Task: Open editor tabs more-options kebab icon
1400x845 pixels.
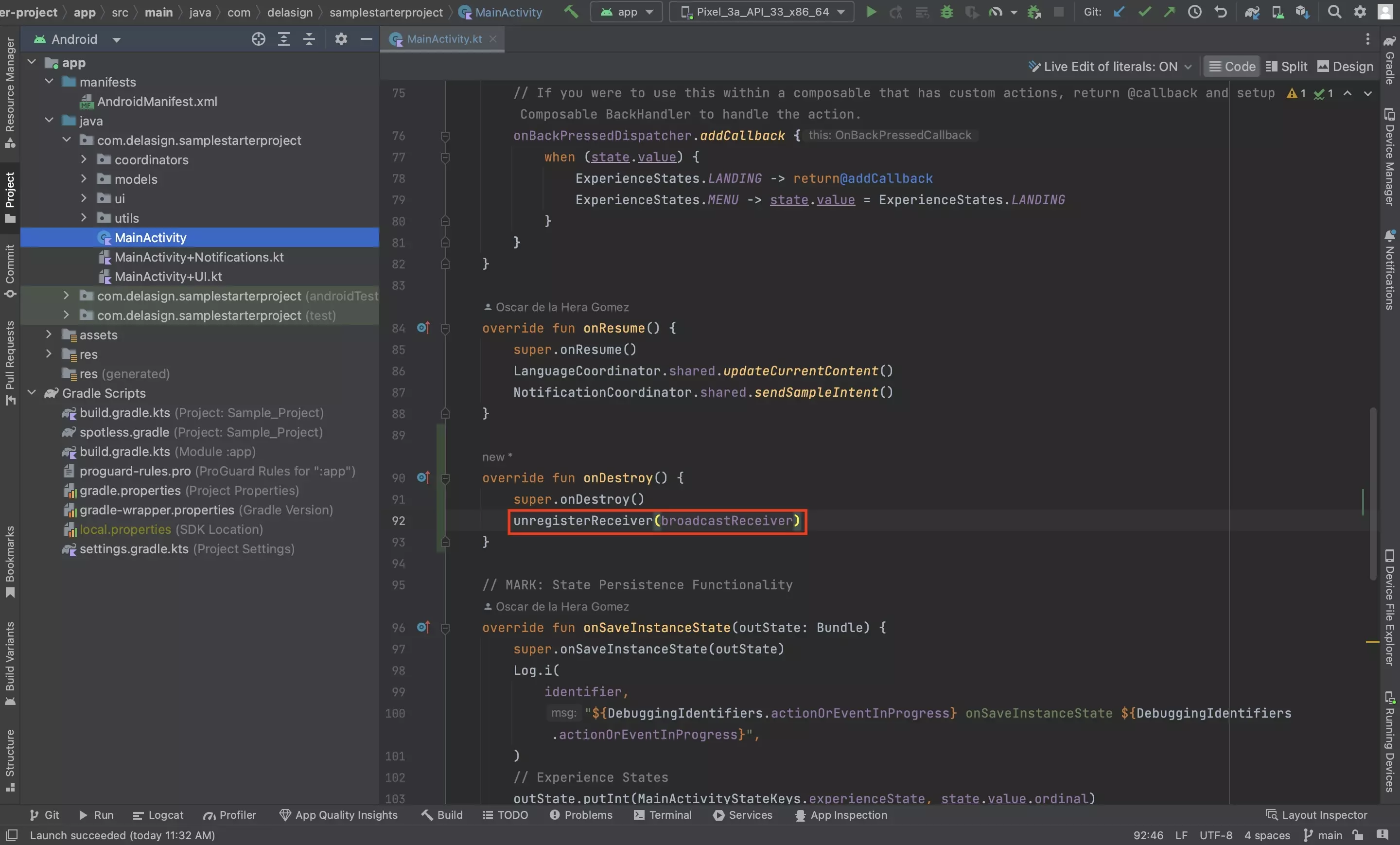Action: coord(1367,39)
